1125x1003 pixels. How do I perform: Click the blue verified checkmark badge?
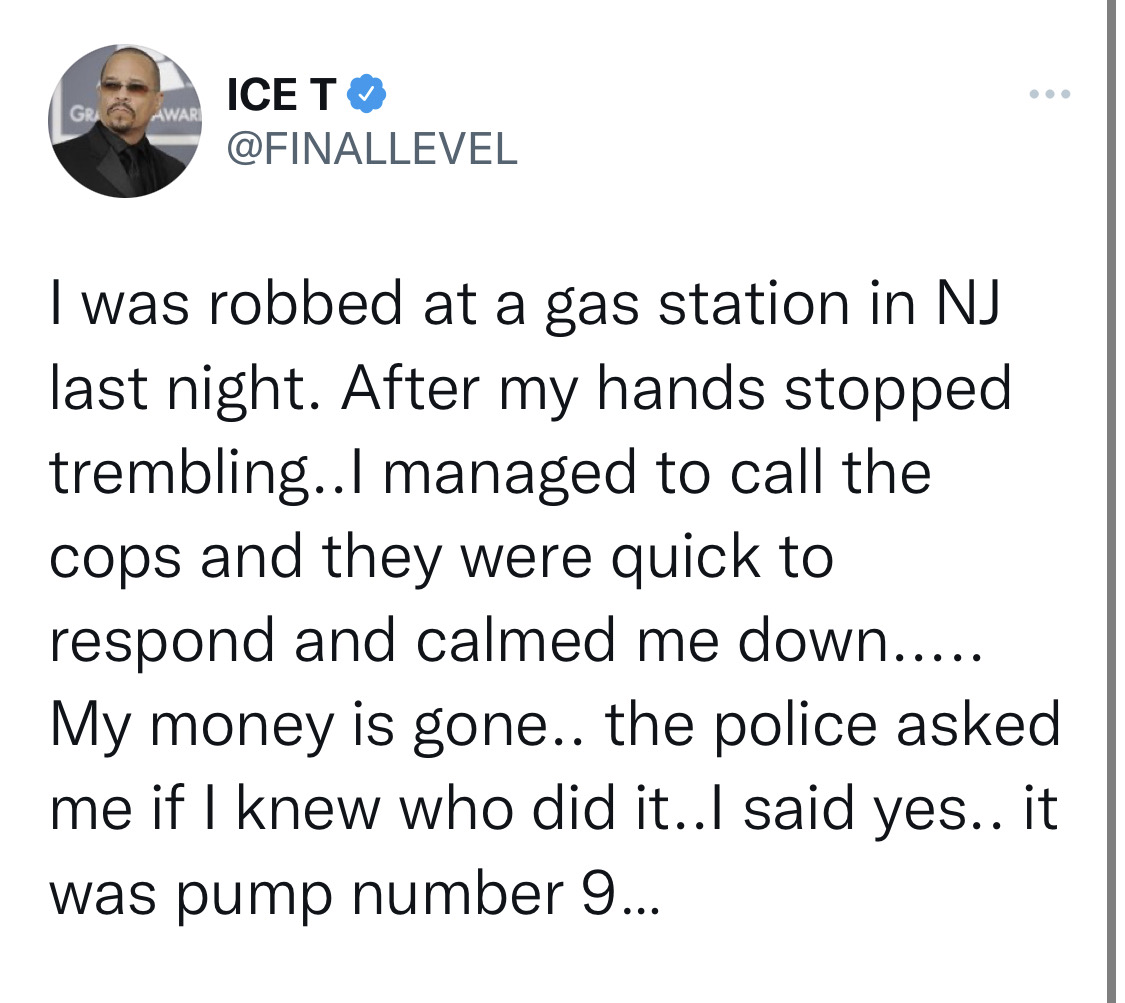pos(367,94)
